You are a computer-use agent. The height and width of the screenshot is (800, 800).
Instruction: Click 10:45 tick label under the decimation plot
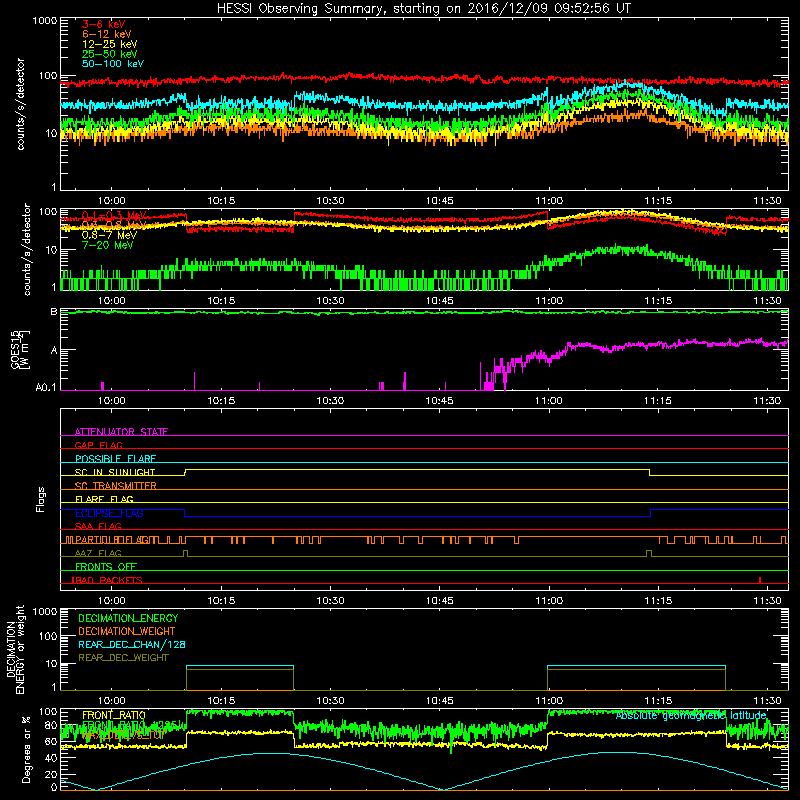[439, 701]
